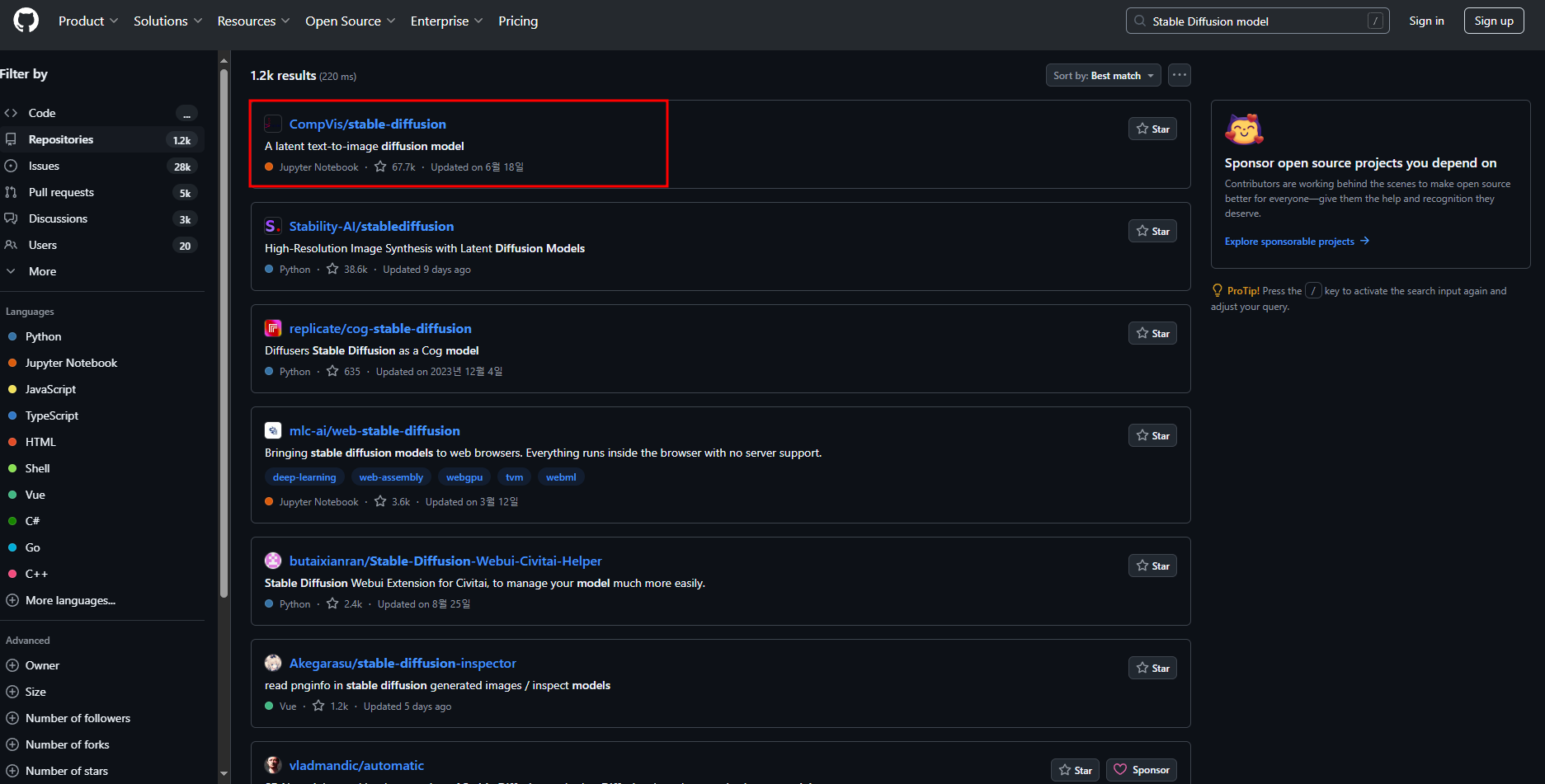Star the butaixianran Civitai-Helper repository
The height and width of the screenshot is (784, 1545).
(1152, 566)
